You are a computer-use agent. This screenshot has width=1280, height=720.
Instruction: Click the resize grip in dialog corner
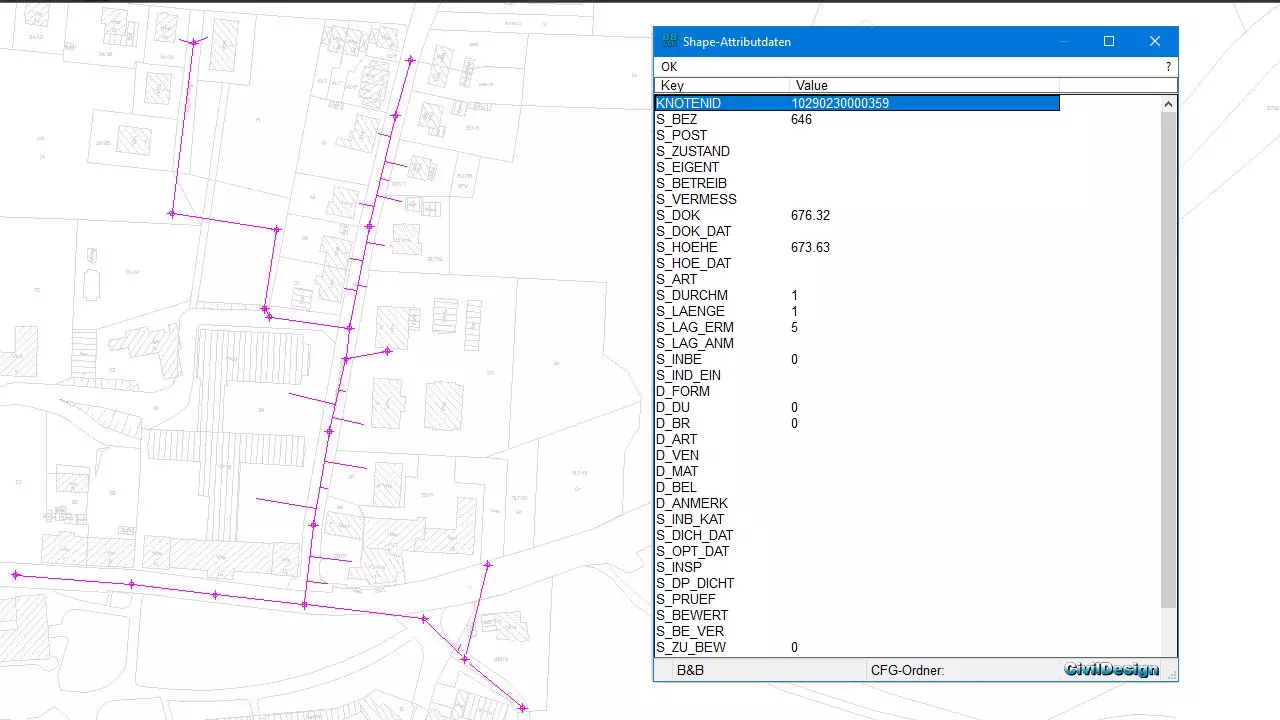coord(1172,675)
